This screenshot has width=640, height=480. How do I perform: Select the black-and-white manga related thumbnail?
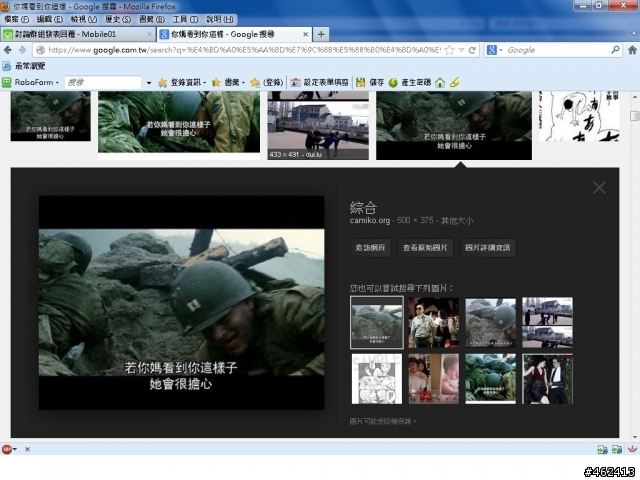pos(377,379)
